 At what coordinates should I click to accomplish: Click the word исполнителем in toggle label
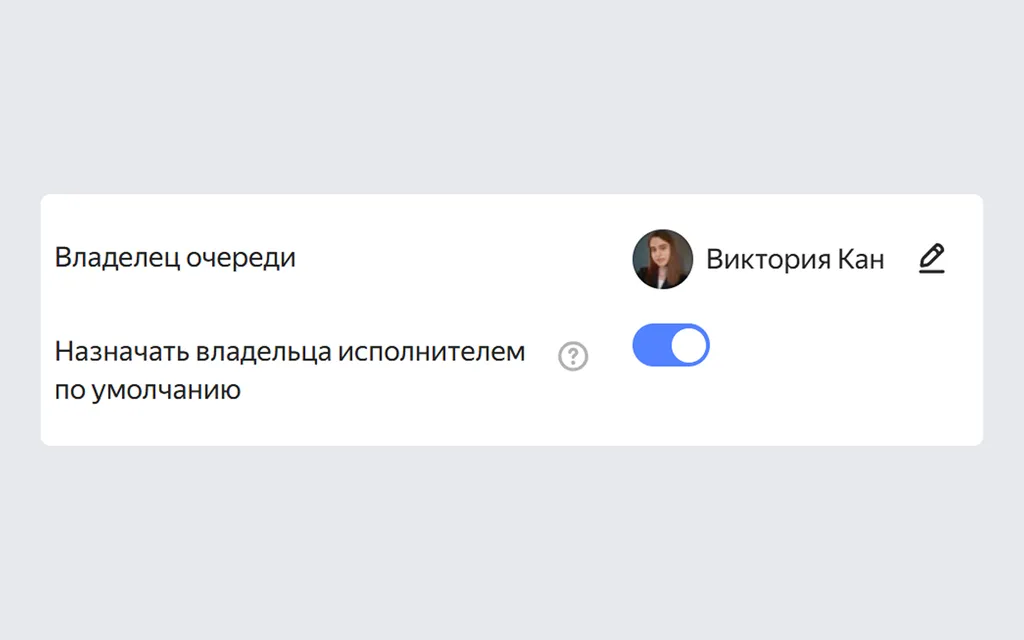pos(432,352)
